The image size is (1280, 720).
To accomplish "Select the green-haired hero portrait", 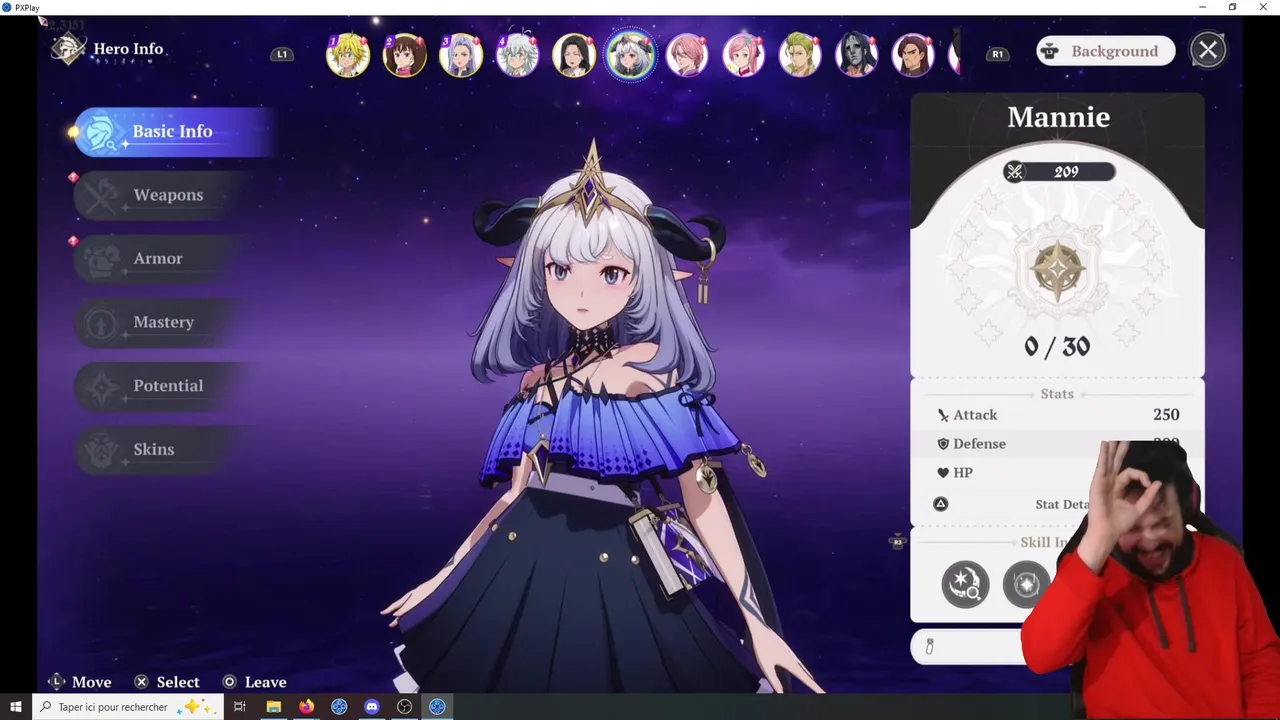I will point(800,55).
